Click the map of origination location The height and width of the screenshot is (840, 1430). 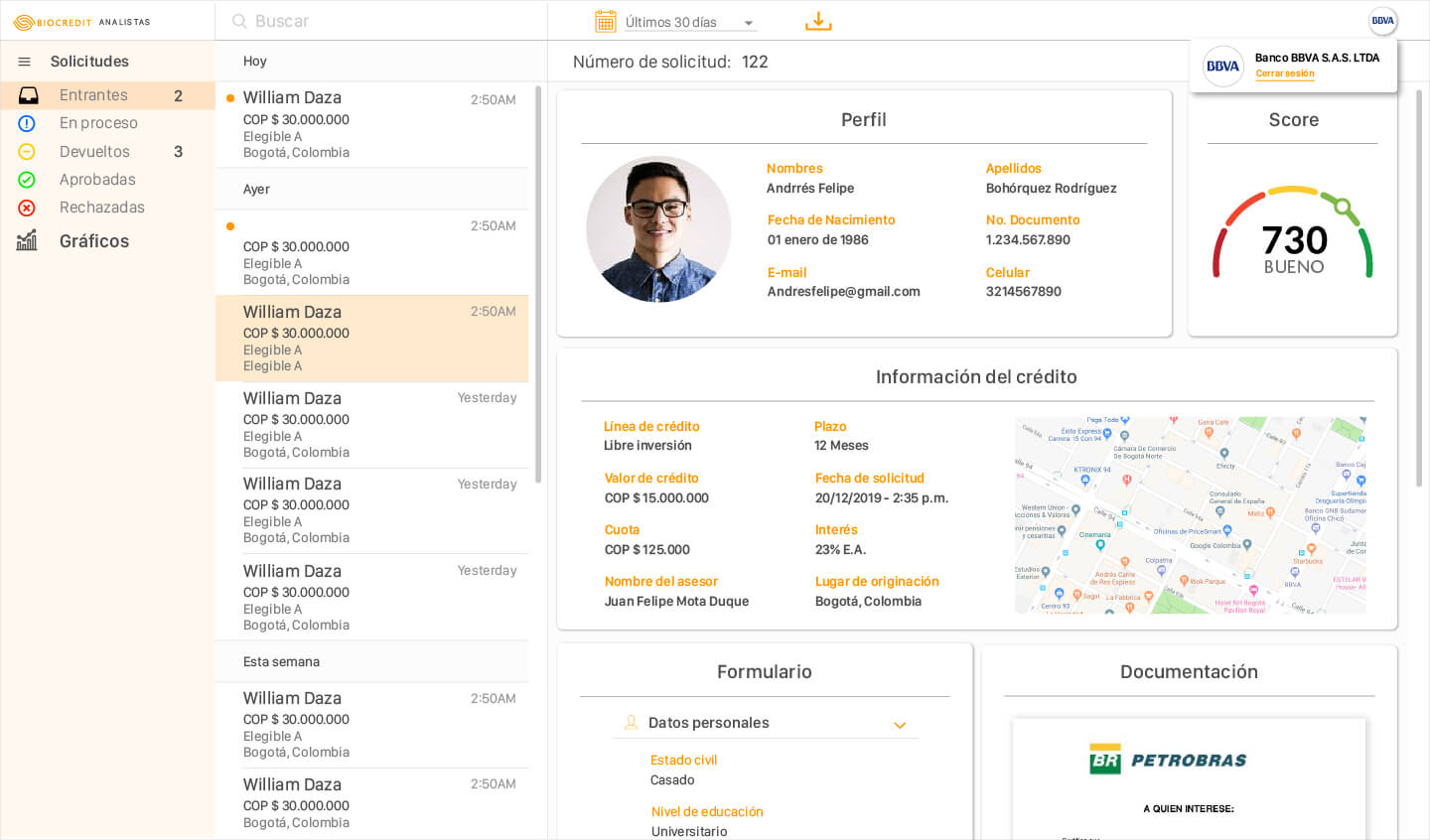coord(1190,514)
